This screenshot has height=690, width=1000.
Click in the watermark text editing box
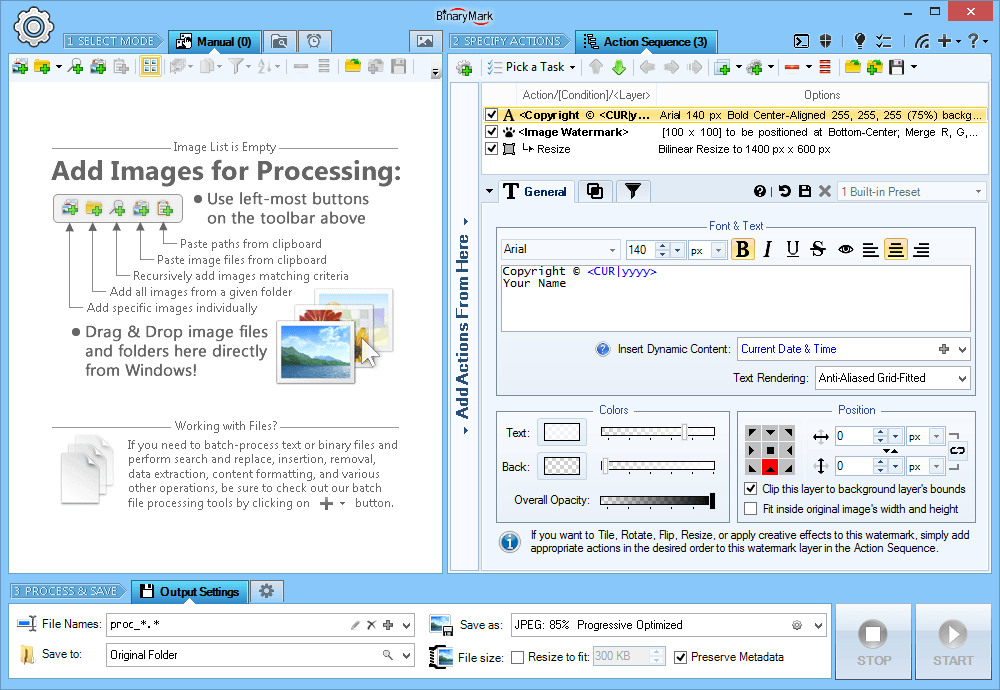735,298
